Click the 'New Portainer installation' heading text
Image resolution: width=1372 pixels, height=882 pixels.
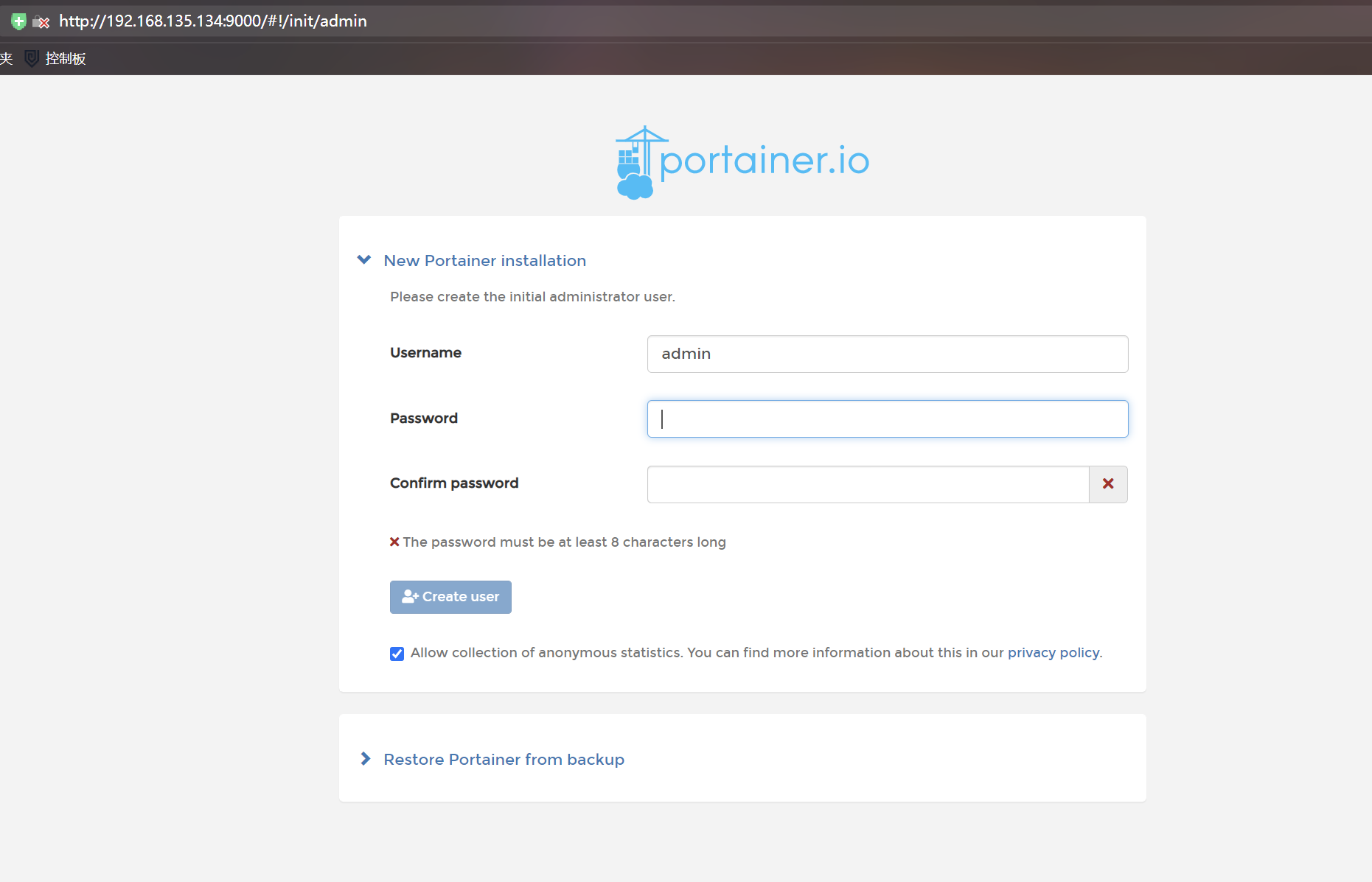tap(484, 261)
